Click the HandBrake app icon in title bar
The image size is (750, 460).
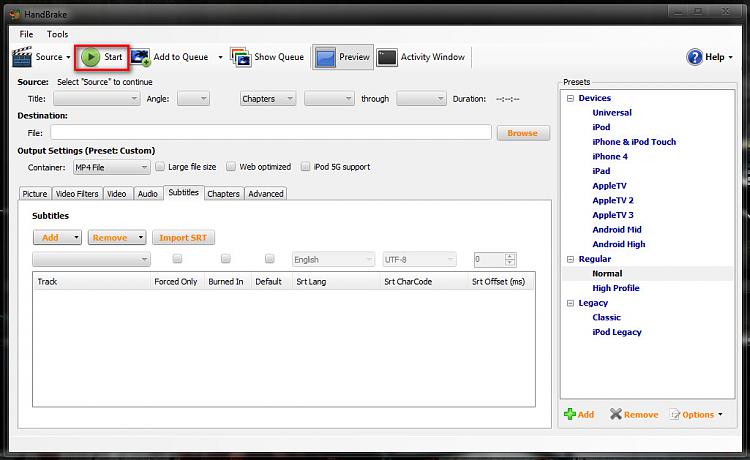tap(15, 14)
